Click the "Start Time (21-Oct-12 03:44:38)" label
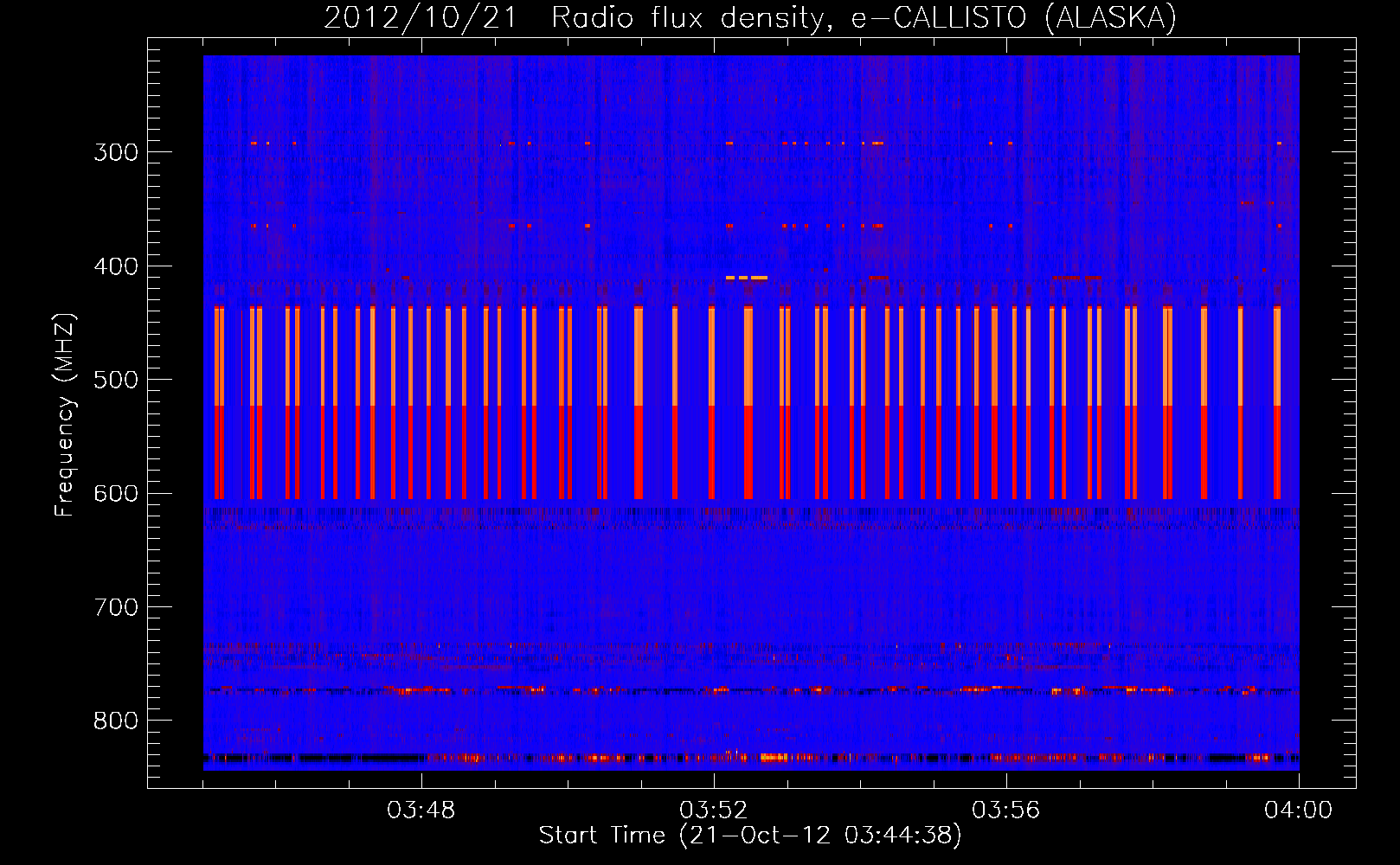The width and height of the screenshot is (1400, 865). pos(750,836)
